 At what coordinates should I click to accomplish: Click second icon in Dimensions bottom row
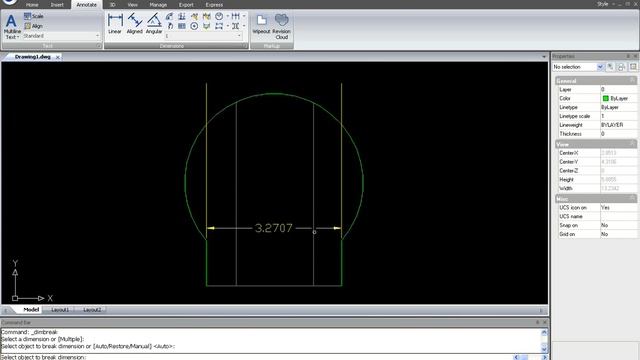[x=182, y=26]
